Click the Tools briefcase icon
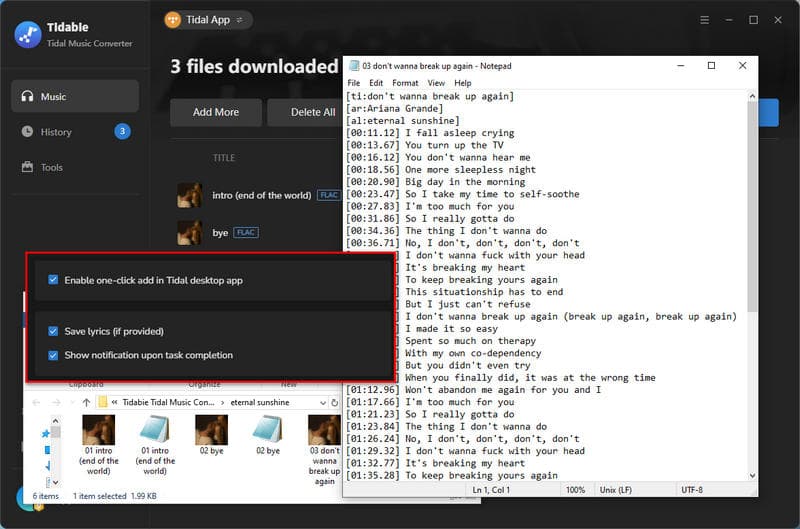 click(x=27, y=167)
